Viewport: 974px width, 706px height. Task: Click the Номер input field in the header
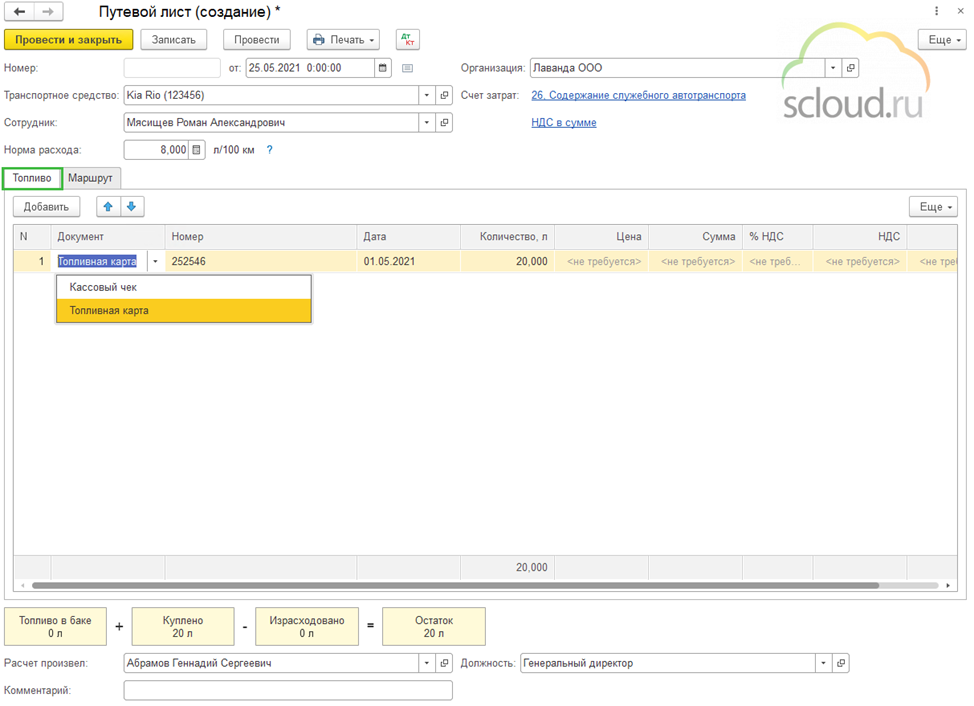(172, 68)
